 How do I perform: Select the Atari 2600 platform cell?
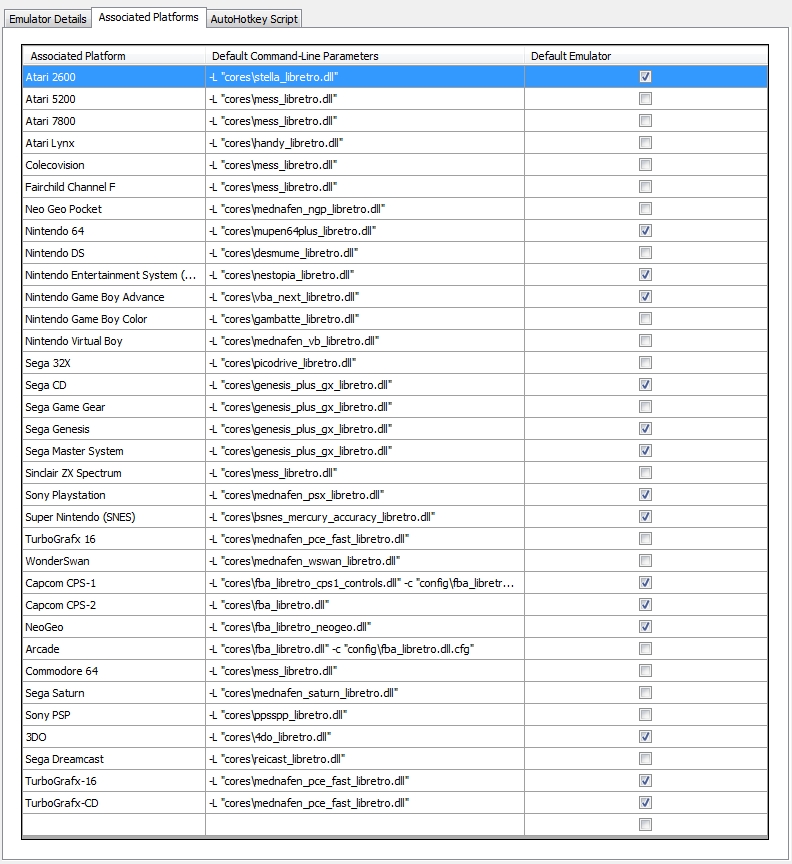(114, 77)
